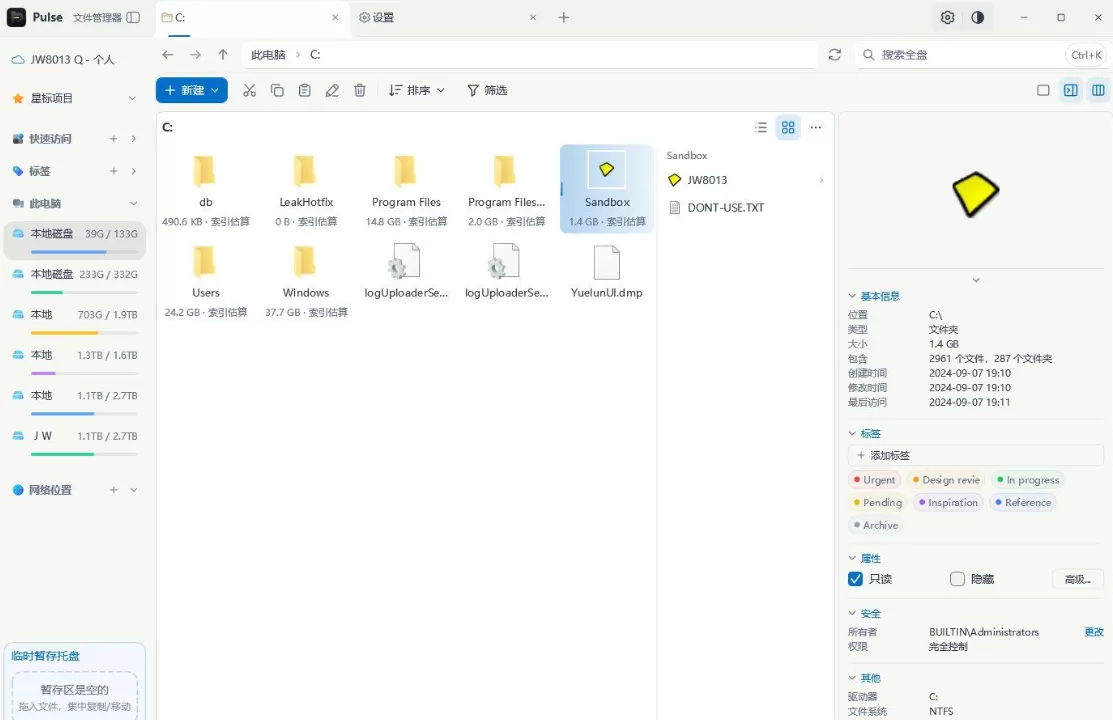Toggle the 只读 read-only checkbox
This screenshot has height=720, width=1113.
coord(855,579)
